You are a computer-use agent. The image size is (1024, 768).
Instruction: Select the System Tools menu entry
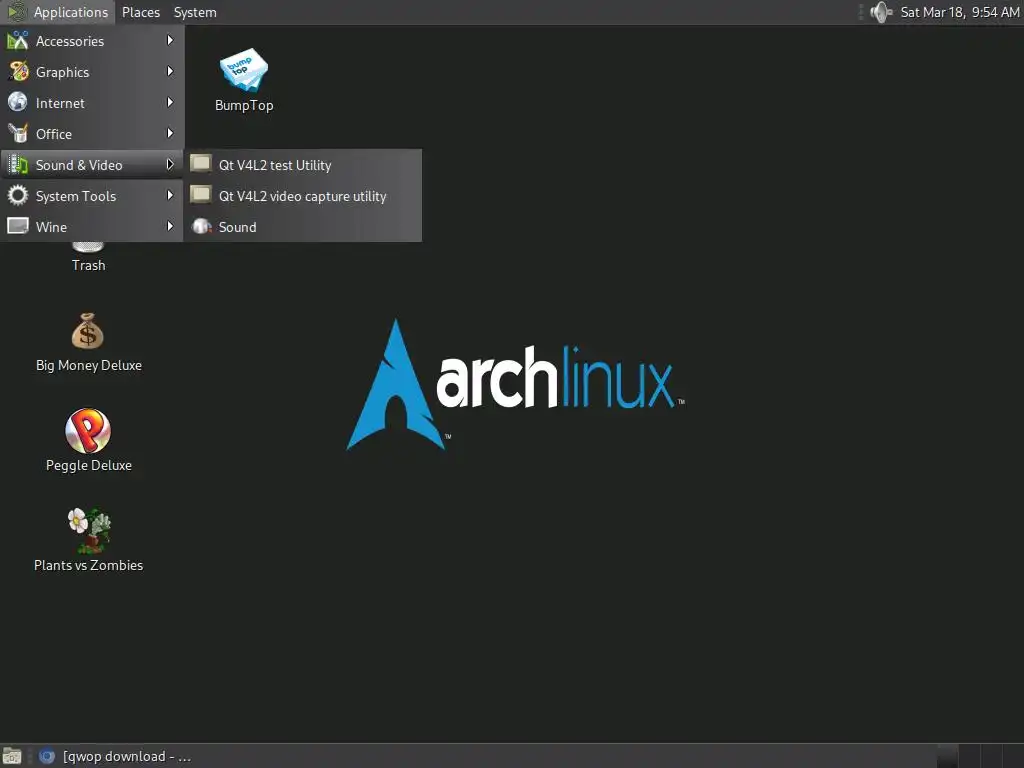[92, 195]
